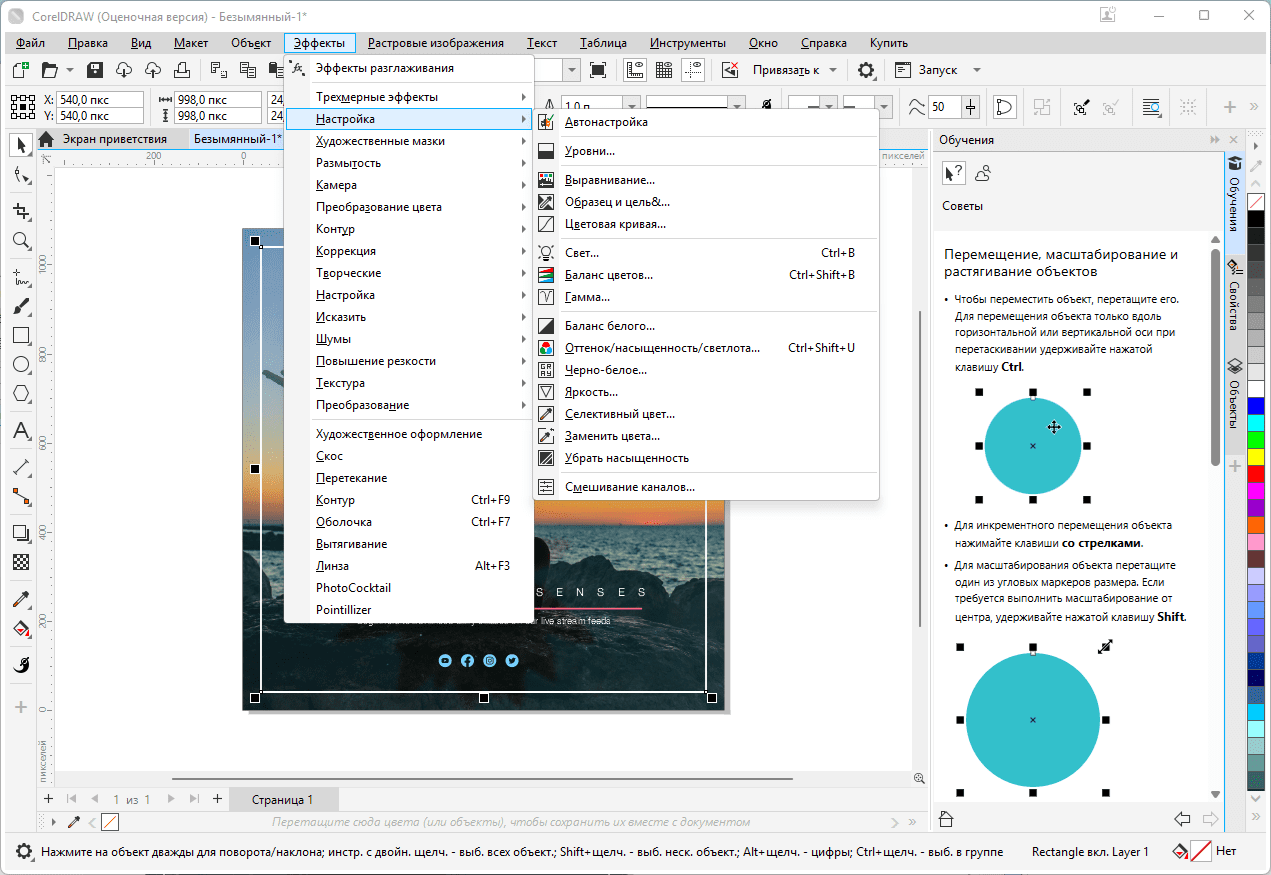The height and width of the screenshot is (875, 1271).
Task: Click the Save floppy disk icon
Action: pyautogui.click(x=96, y=70)
